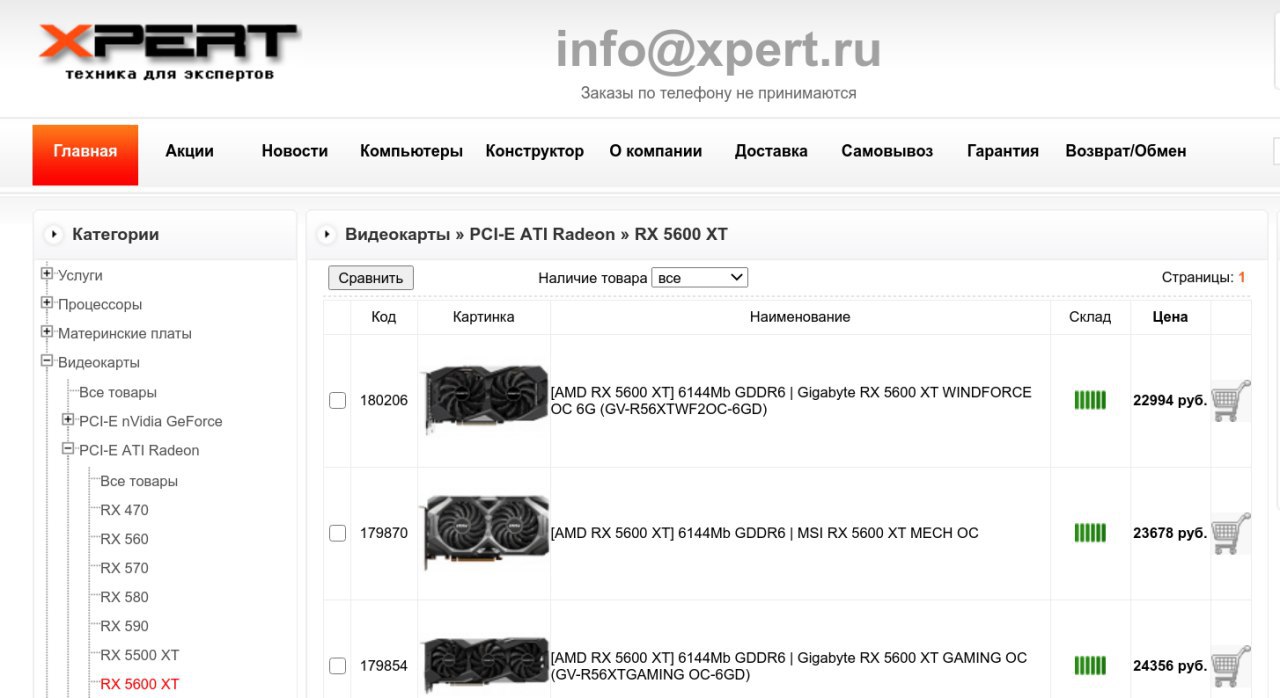Viewport: 1280px width, 698px height.
Task: Select RX 590 in category tree
Action: click(x=124, y=626)
